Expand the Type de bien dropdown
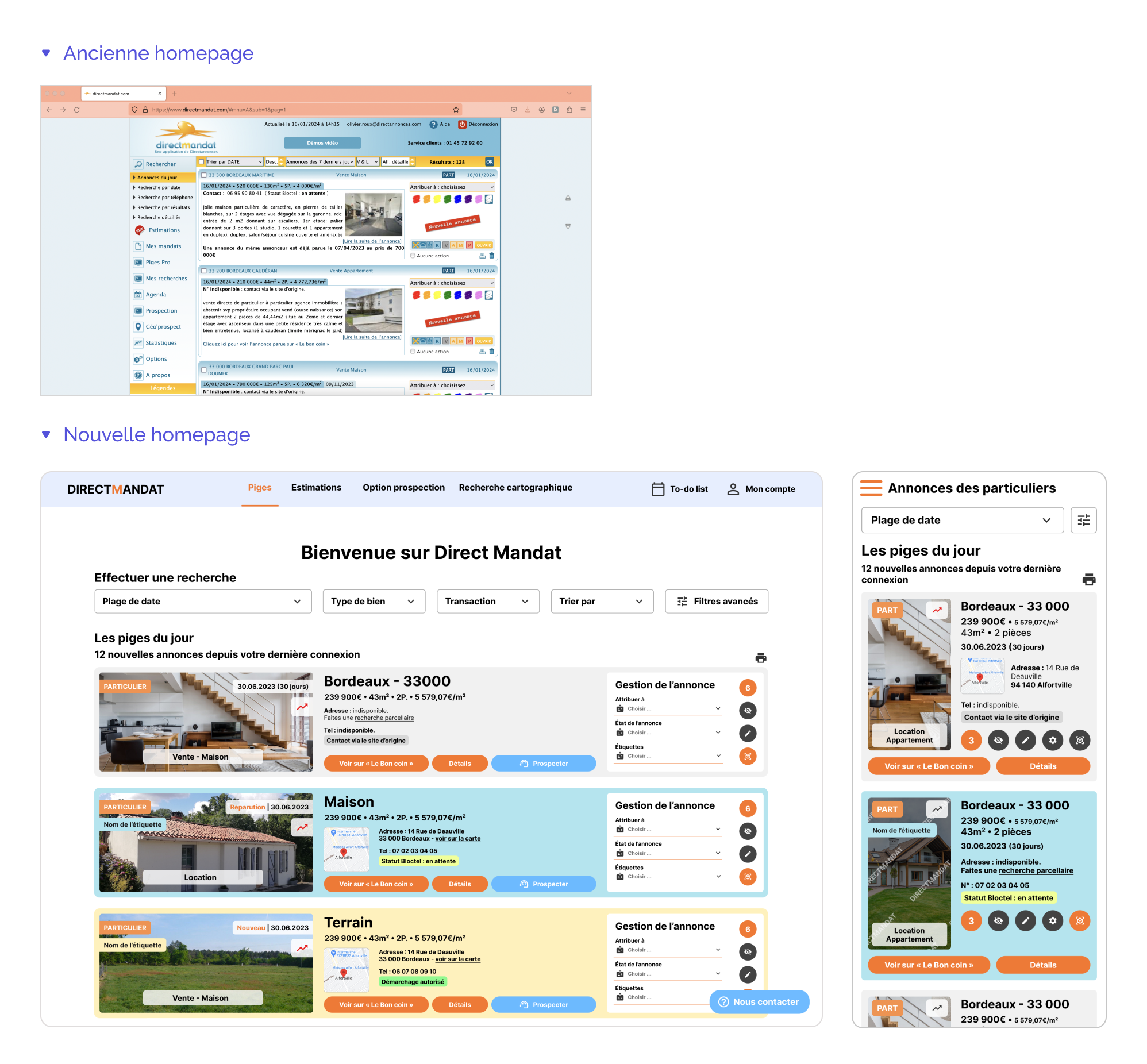Screen dimensions: 1147x1064 (x=373, y=601)
